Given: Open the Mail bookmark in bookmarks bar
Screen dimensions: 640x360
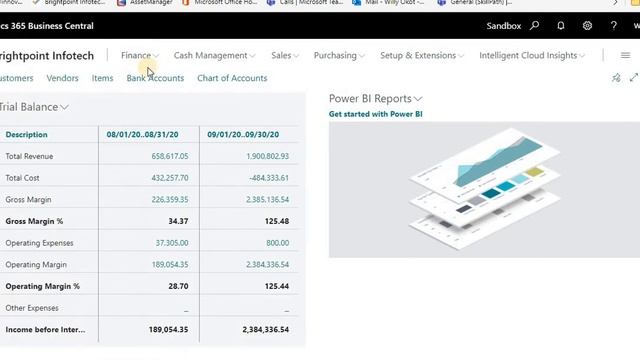Looking at the screenshot, I should [389, 2].
